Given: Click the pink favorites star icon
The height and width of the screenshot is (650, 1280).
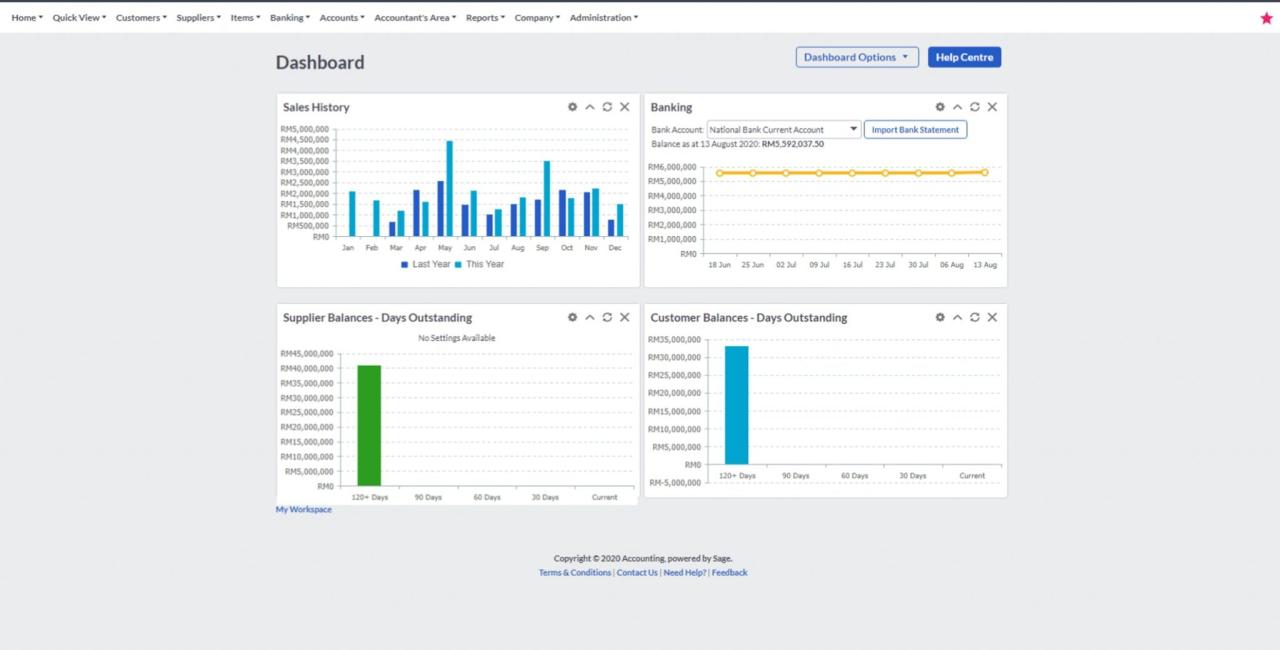Looking at the screenshot, I should [x=1266, y=17].
